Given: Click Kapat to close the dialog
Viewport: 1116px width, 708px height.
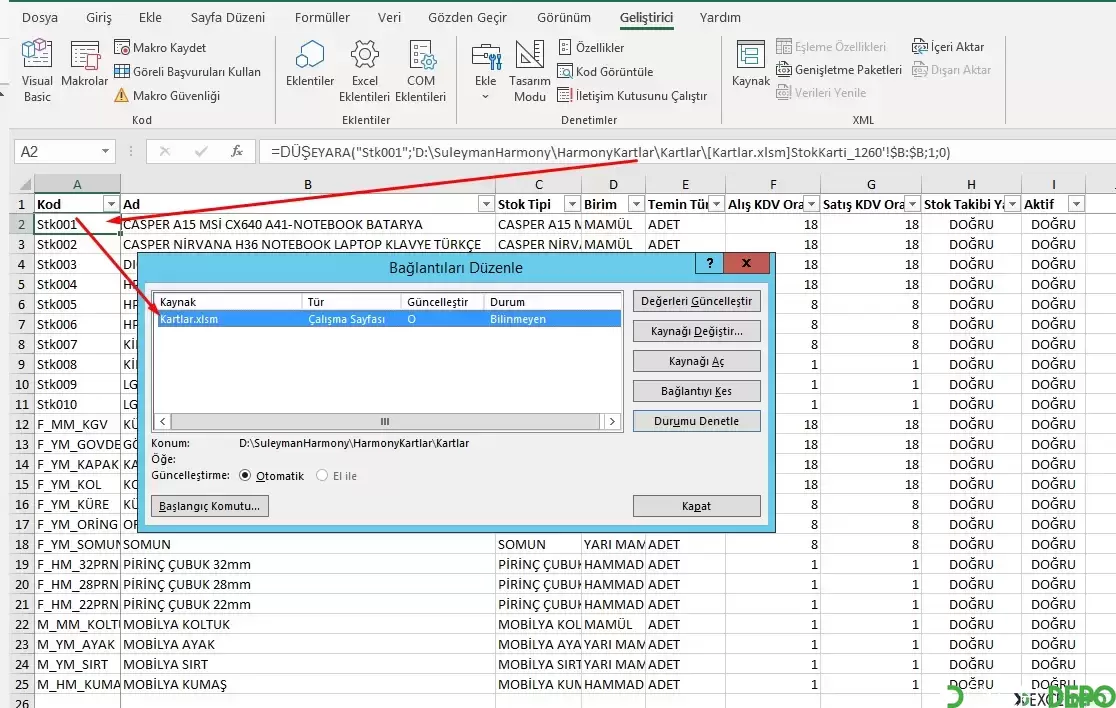Looking at the screenshot, I should click(696, 506).
